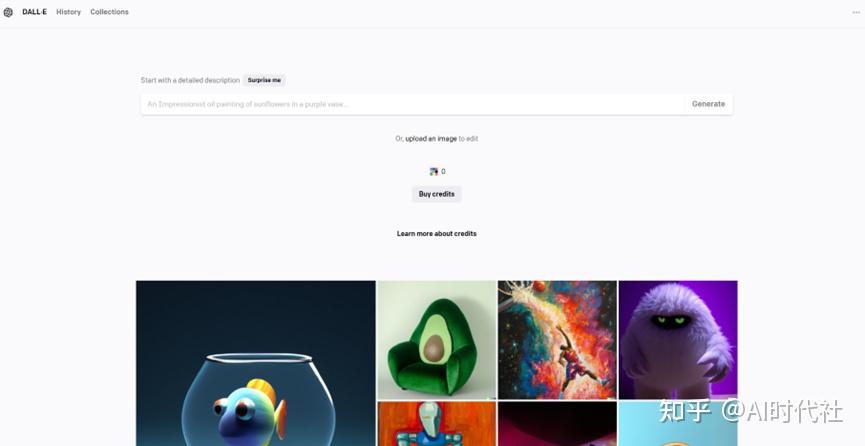Screen dimensions: 865x446
Task: Open the robot painting on orange background
Action: pos(437,424)
